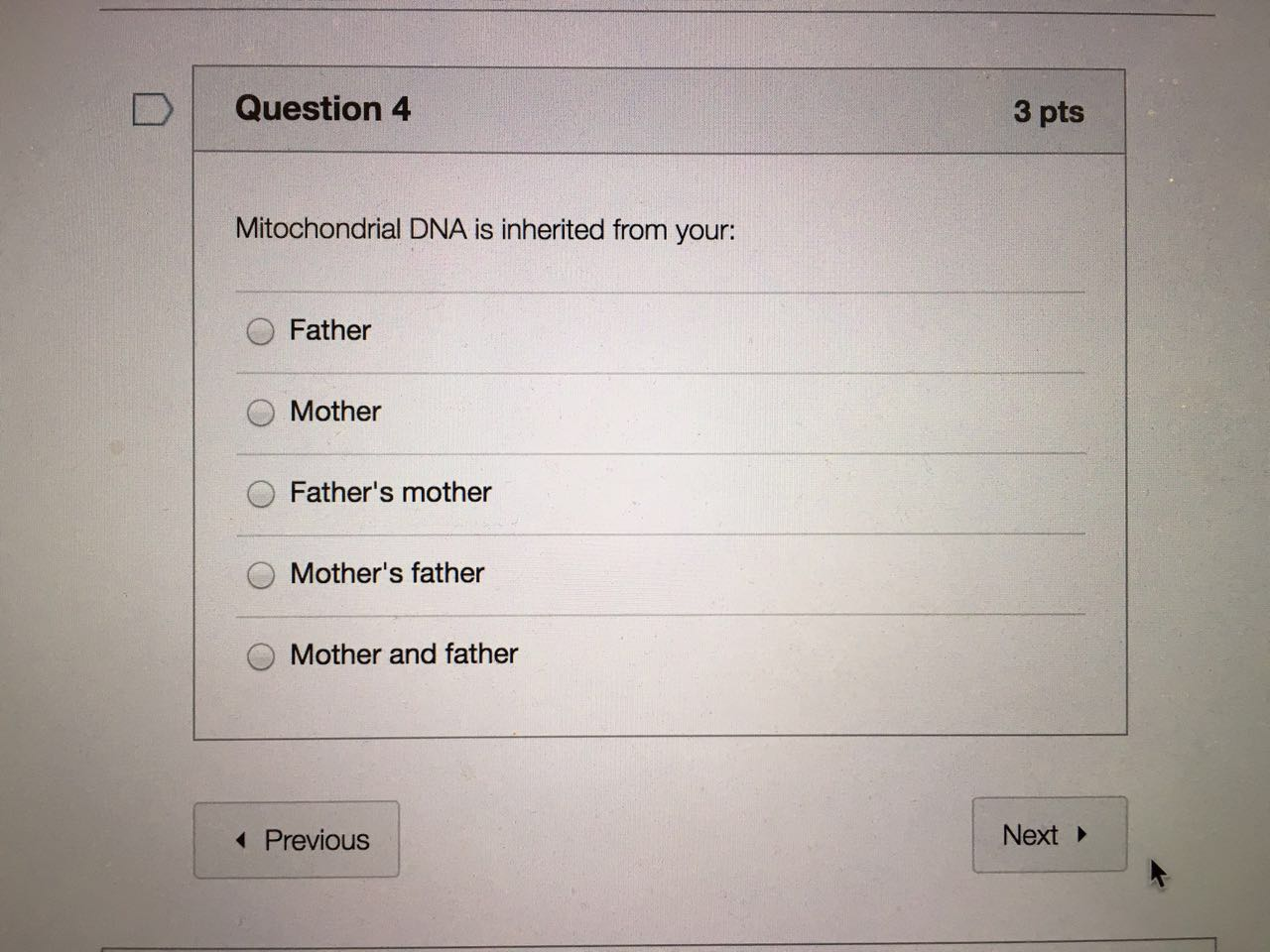The width and height of the screenshot is (1270, 952).
Task: Click the Previous back arrow icon
Action: pos(239,840)
